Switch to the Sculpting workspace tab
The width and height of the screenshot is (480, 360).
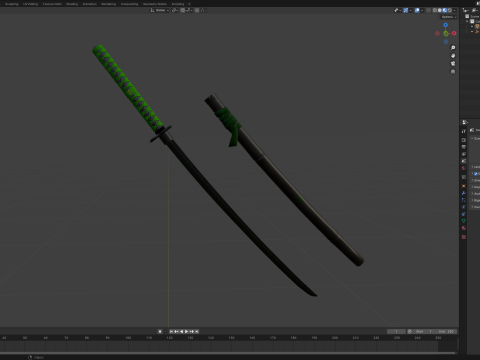click(x=12, y=4)
